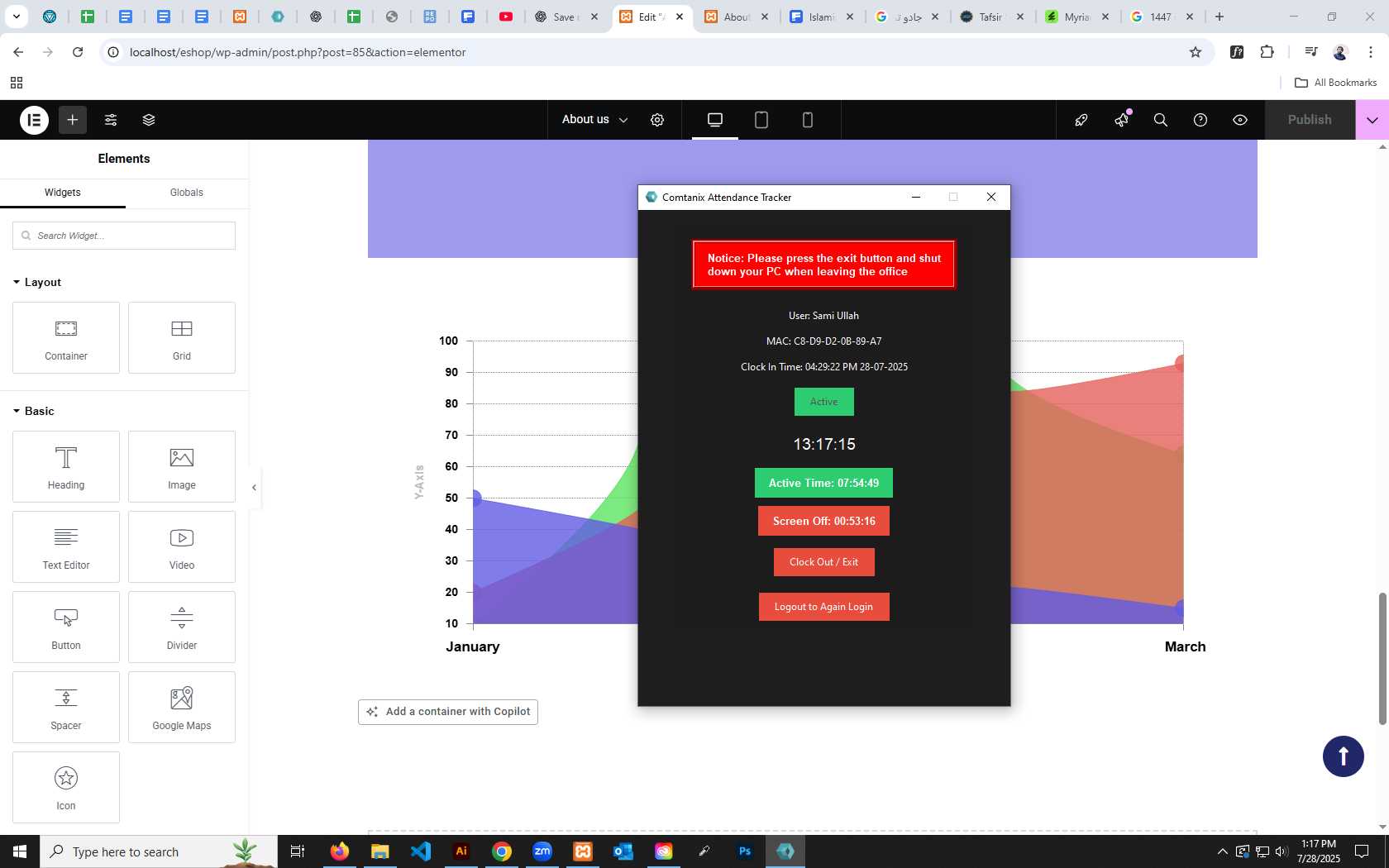
Task: Preview changes with eye icon
Action: pos(1240,120)
